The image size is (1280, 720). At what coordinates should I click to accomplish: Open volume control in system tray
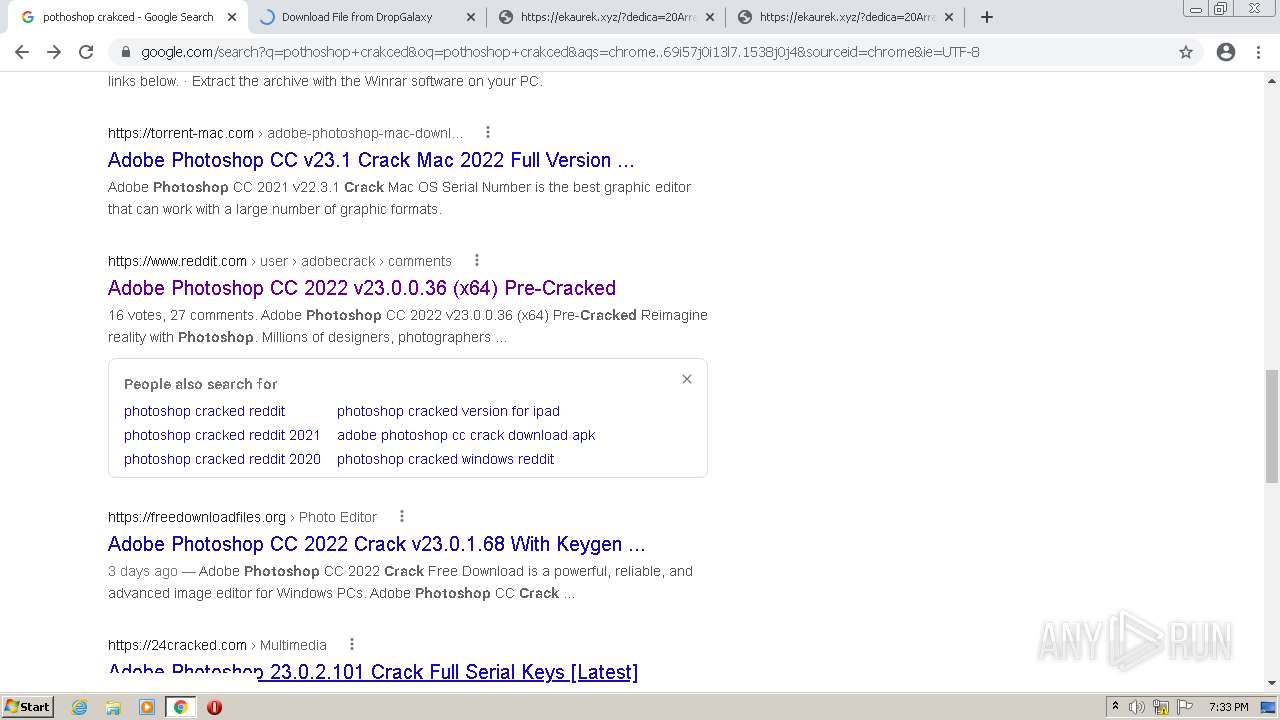click(x=1137, y=707)
